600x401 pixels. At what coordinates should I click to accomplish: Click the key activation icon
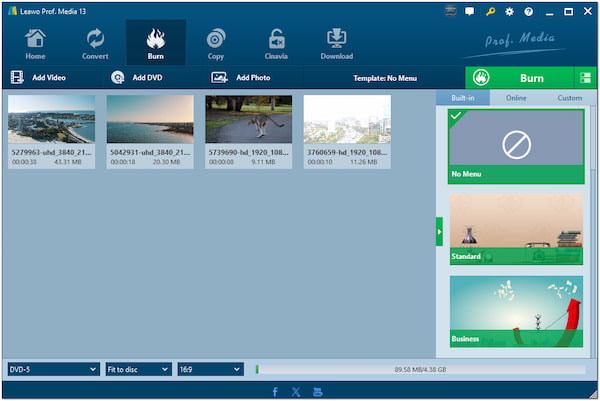(490, 11)
